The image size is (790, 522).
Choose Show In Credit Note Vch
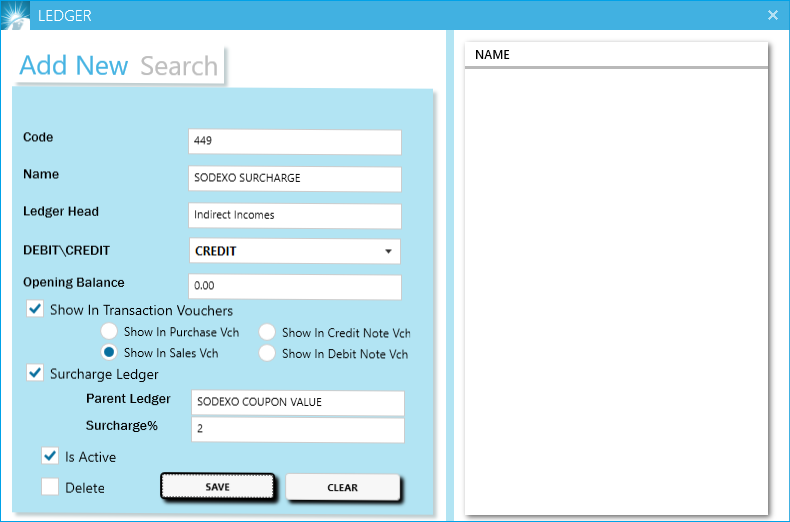tap(267, 333)
